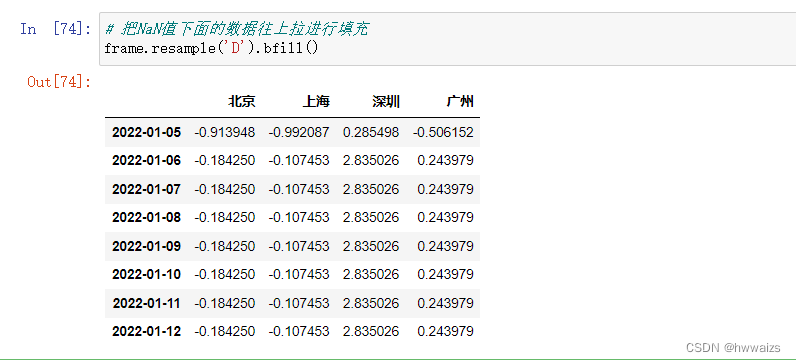Click the 北京 column header
Image resolution: width=796 pixels, height=362 pixels.
click(242, 102)
